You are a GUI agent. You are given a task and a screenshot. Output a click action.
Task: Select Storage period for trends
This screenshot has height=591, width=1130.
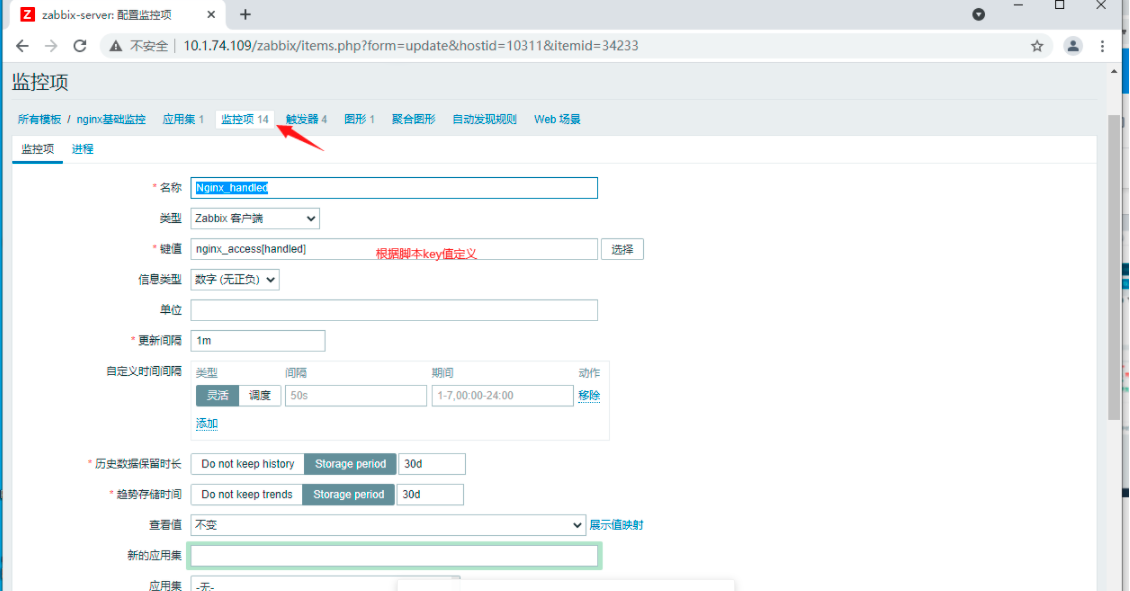click(x=349, y=494)
